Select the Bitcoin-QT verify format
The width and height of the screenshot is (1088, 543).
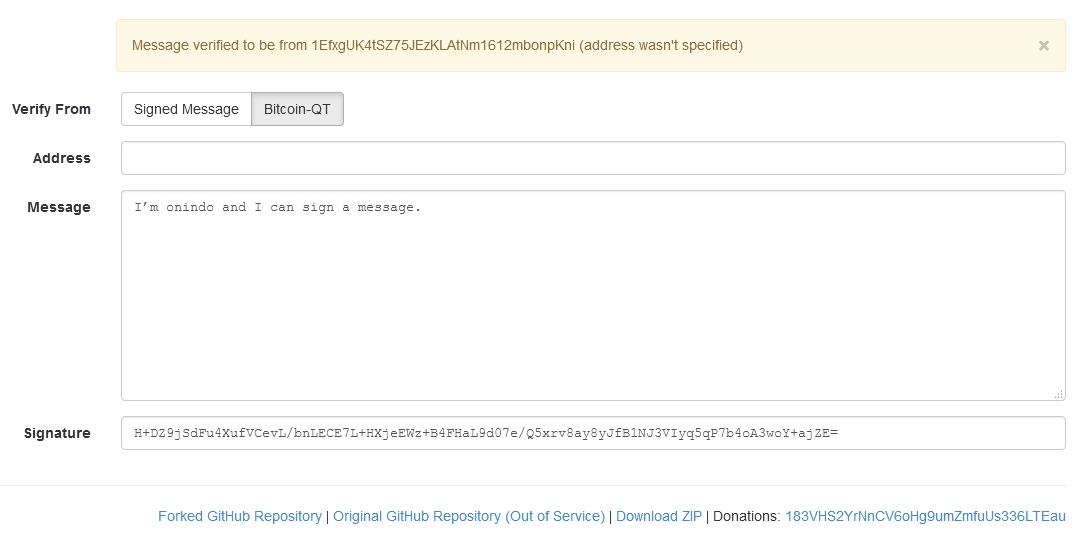click(x=297, y=109)
